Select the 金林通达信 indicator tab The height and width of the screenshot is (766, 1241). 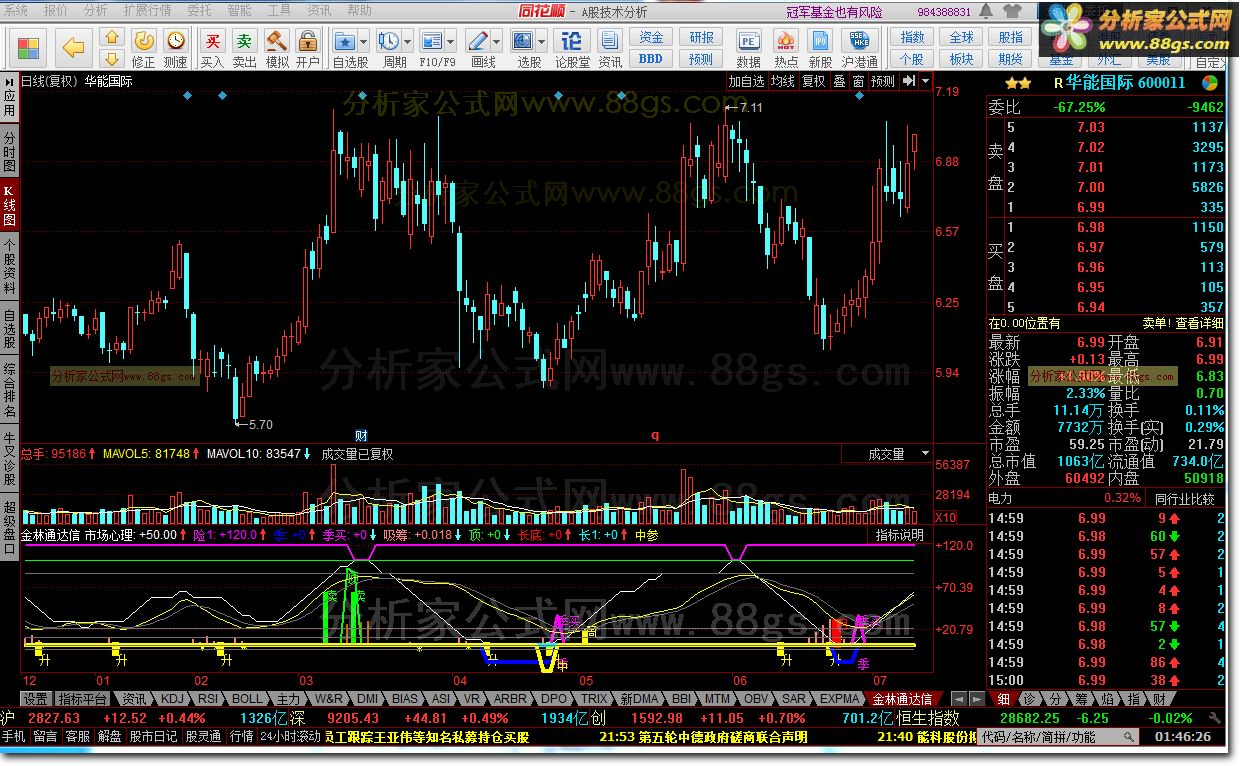(903, 699)
